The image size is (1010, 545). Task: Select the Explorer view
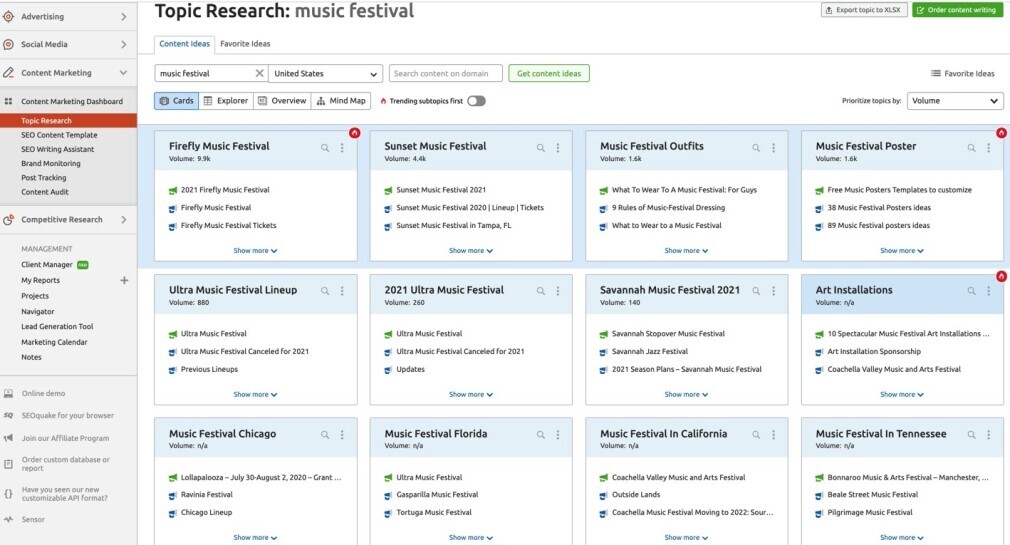(x=226, y=101)
